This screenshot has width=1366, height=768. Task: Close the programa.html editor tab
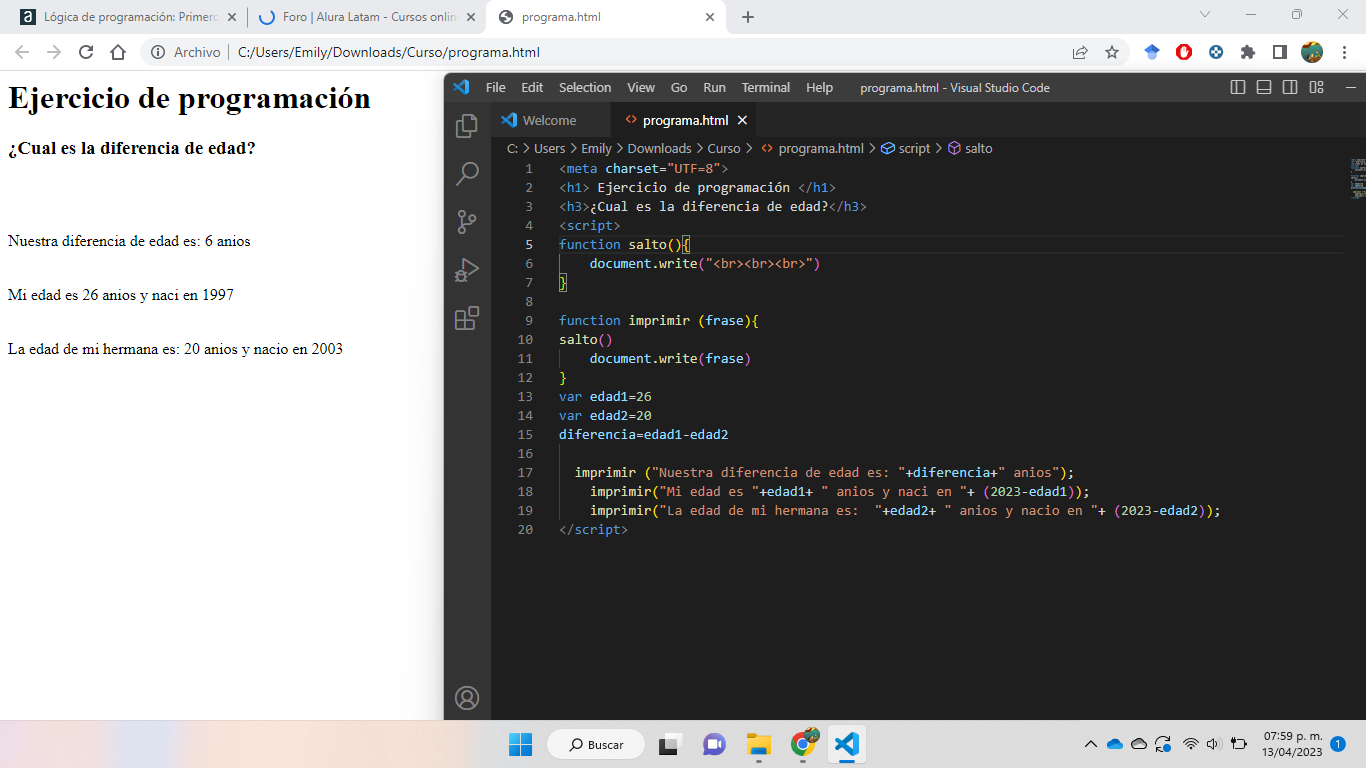pyautogui.click(x=742, y=120)
